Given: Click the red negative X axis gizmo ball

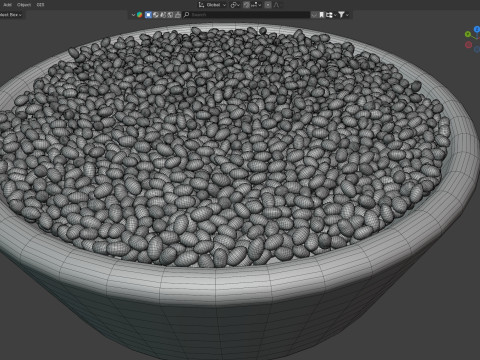Looking at the screenshot, I should tap(468, 45).
